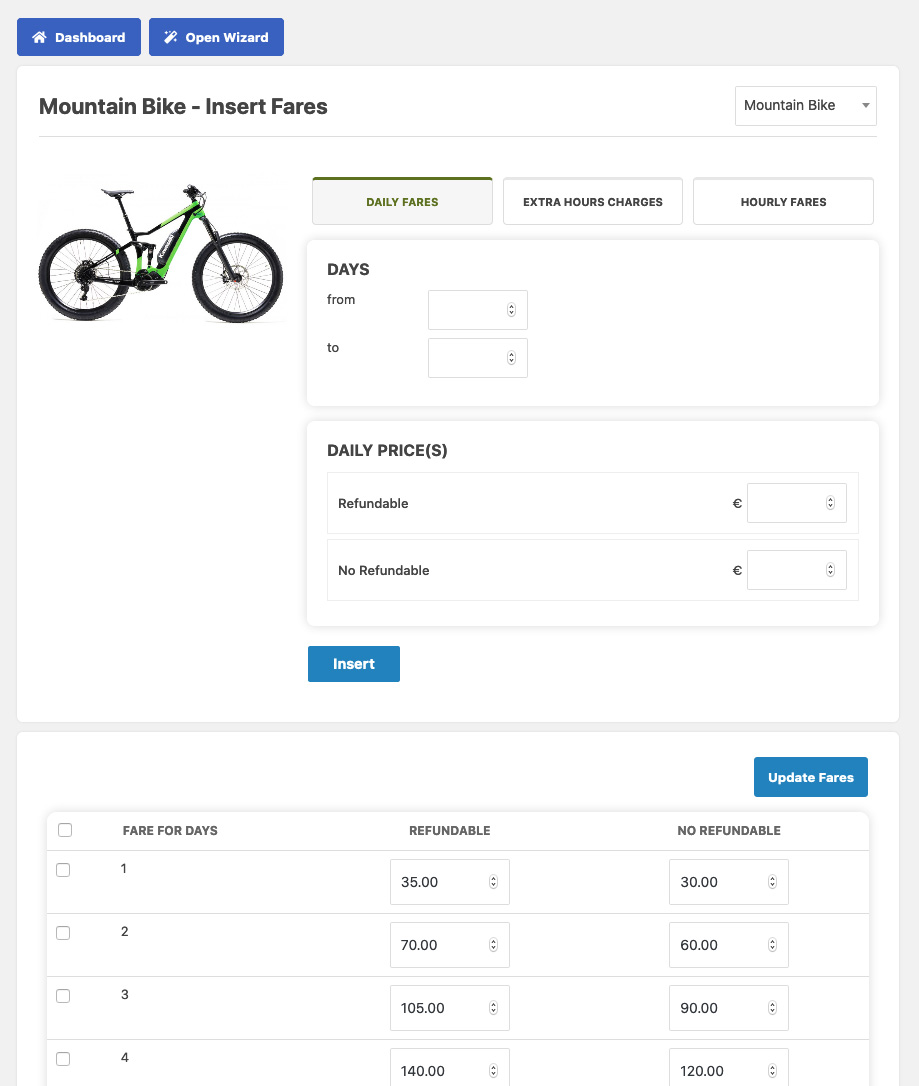
Task: Open the Mountain Bike vehicle dropdown
Action: [805, 105]
